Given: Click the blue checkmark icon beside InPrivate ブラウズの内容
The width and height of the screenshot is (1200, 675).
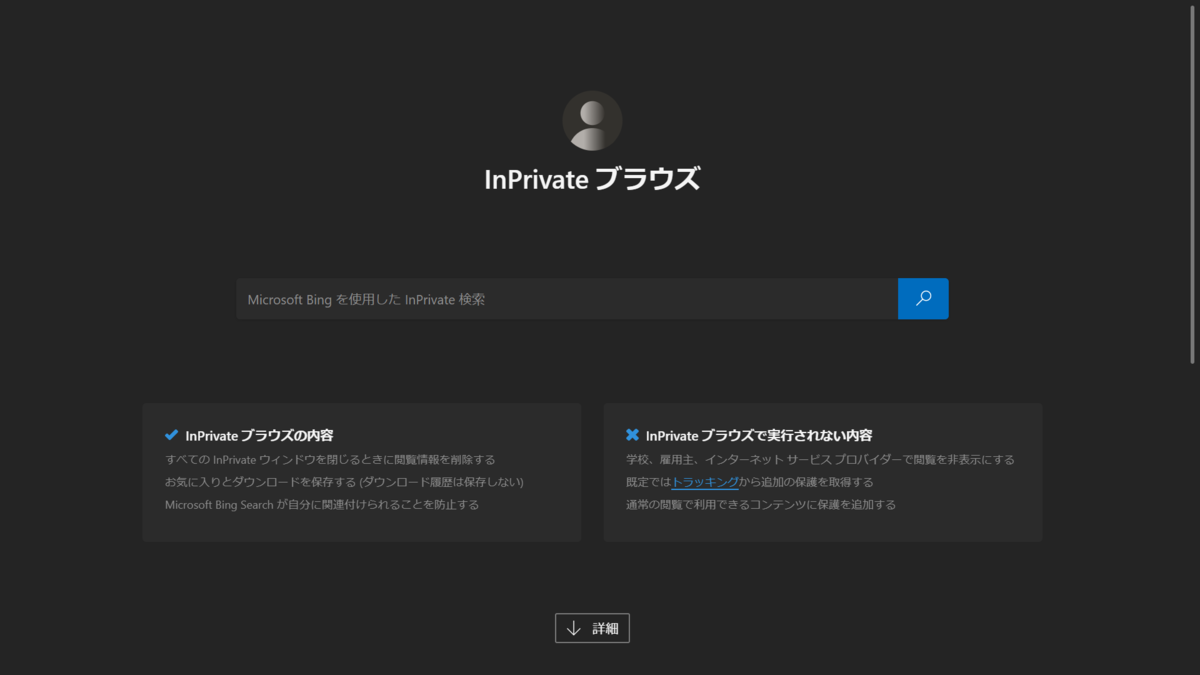Looking at the screenshot, I should click(170, 434).
